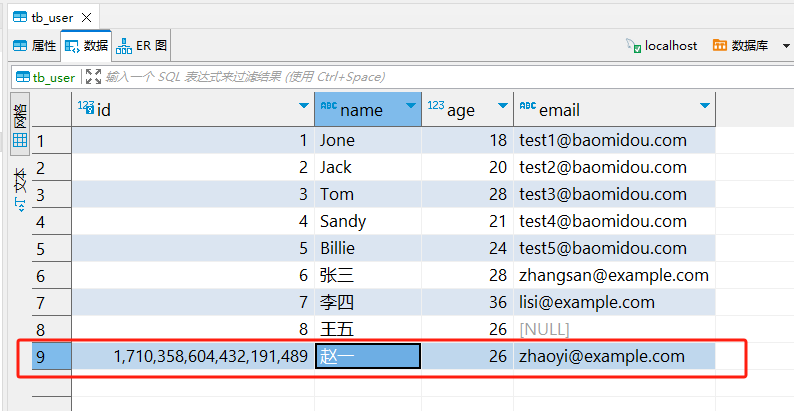Viewport: 794px width, 411px height.
Task: Click the name cell Tom
Action: pos(368,194)
